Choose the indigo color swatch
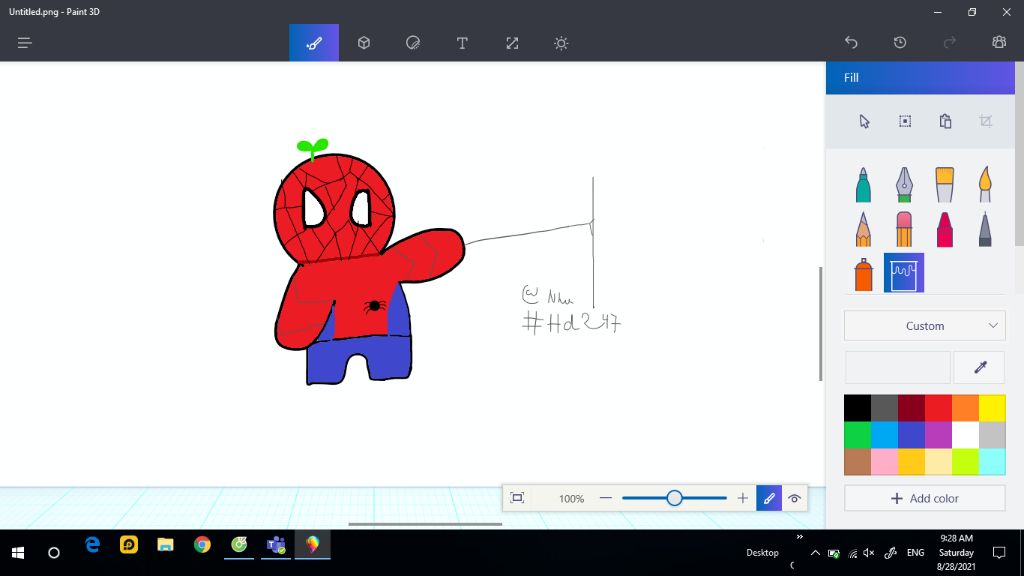This screenshot has height=576, width=1024. click(x=911, y=435)
